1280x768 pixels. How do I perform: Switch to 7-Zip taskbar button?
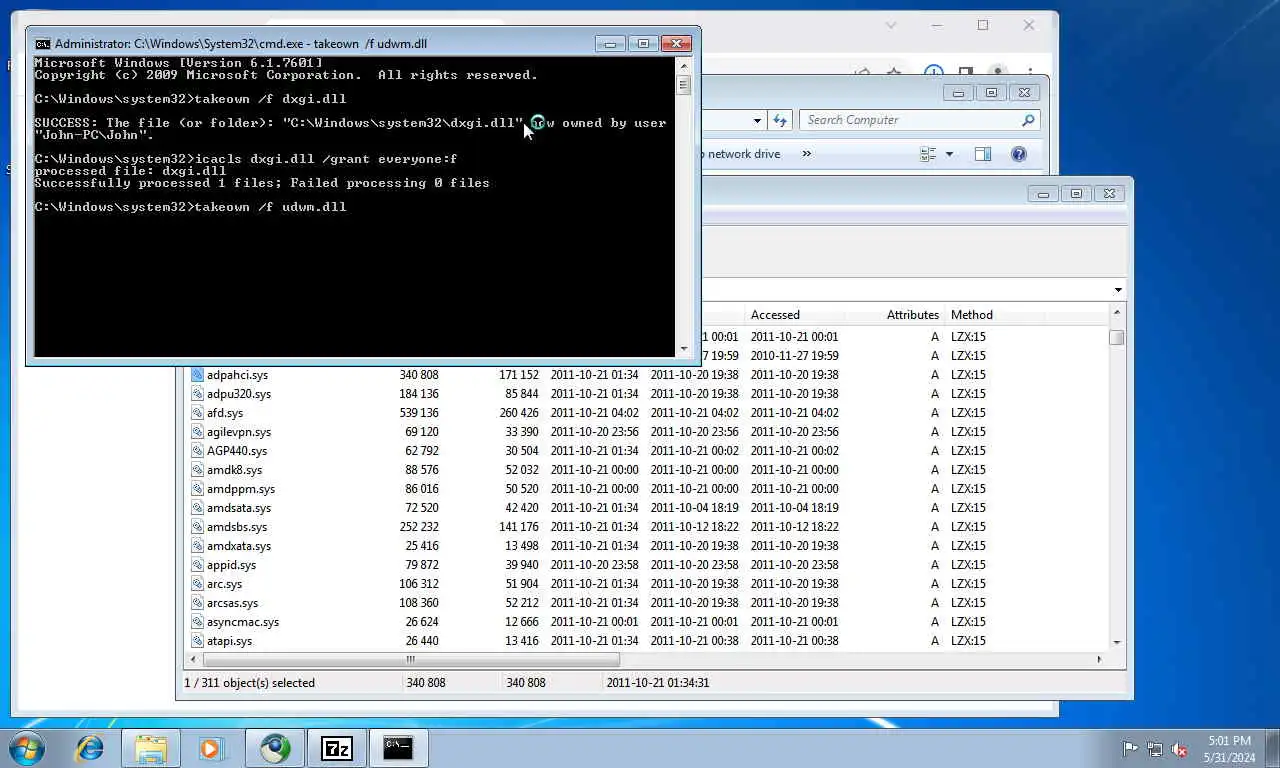pyautogui.click(x=337, y=747)
